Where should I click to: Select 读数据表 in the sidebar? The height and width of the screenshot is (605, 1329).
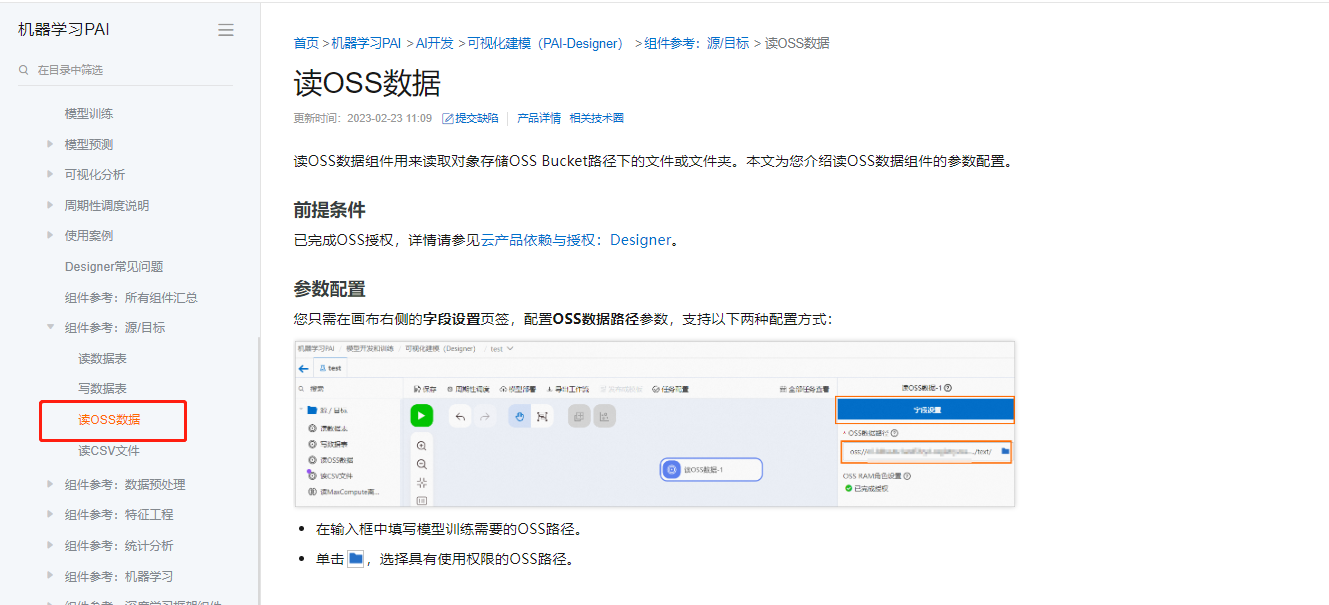[x=103, y=358]
